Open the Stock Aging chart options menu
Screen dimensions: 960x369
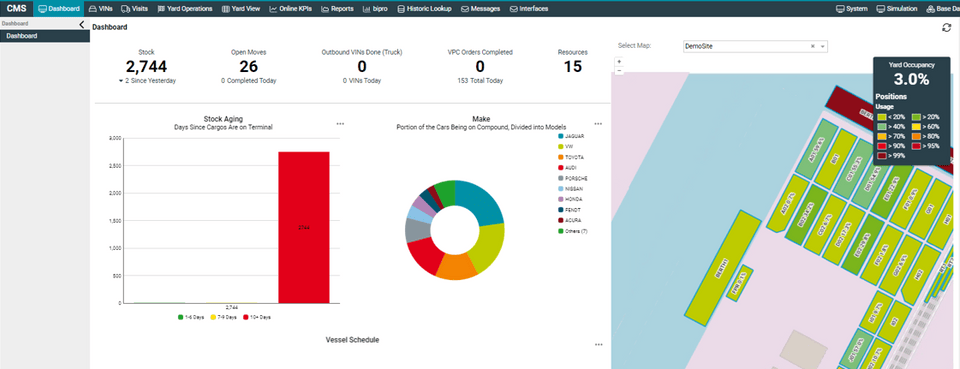click(x=340, y=124)
